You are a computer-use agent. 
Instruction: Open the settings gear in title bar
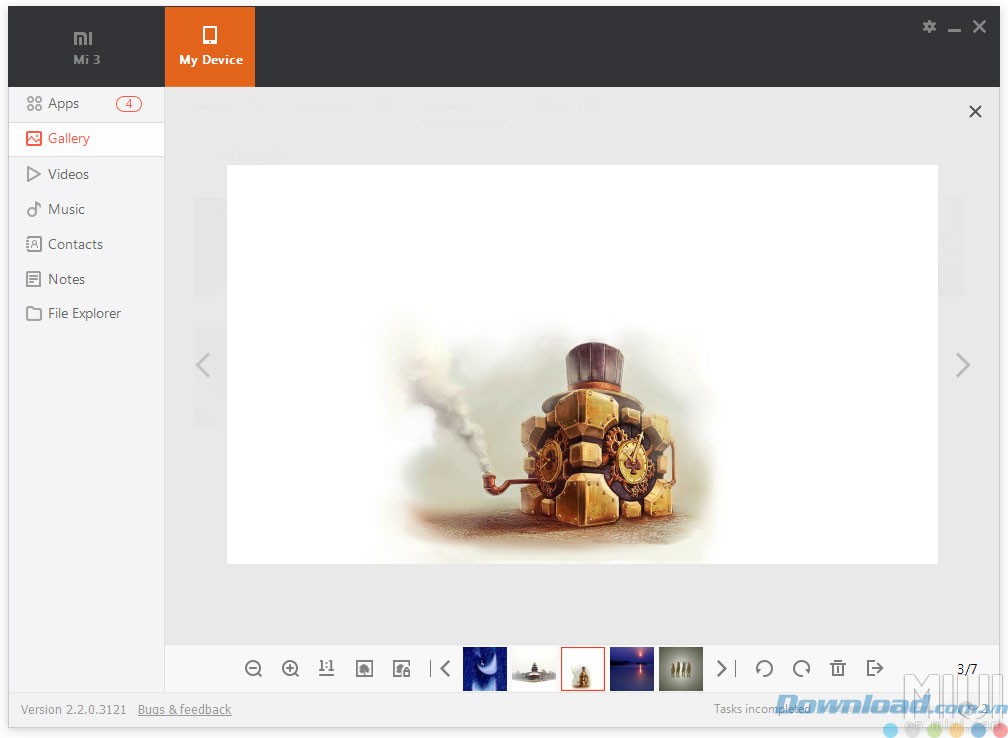tap(929, 27)
